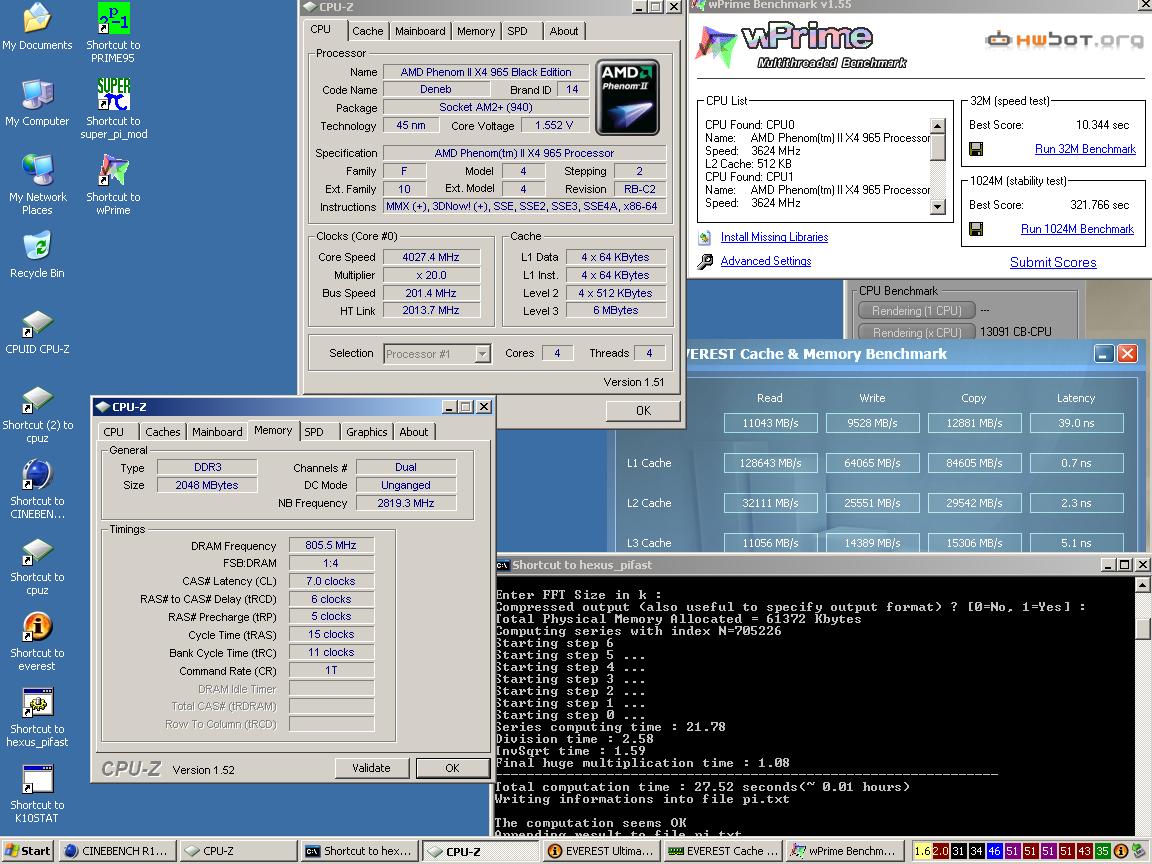Switch to the Mainboard tab in CPU-Z

420,31
